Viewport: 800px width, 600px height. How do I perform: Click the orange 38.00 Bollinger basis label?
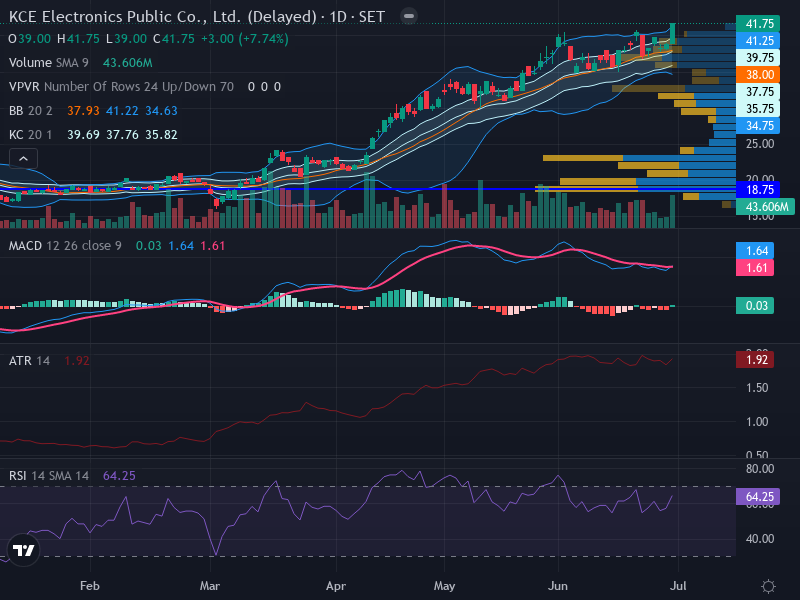pyautogui.click(x=758, y=74)
